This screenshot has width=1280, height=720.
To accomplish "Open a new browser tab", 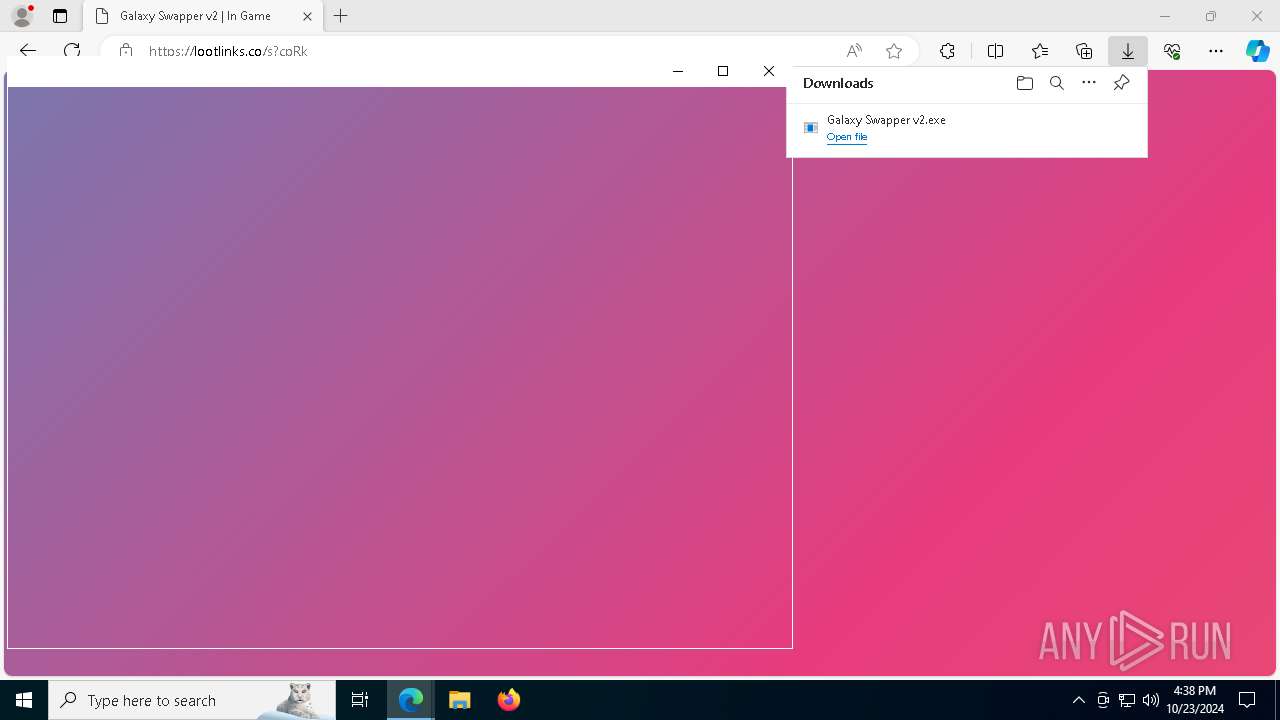I will tap(341, 16).
